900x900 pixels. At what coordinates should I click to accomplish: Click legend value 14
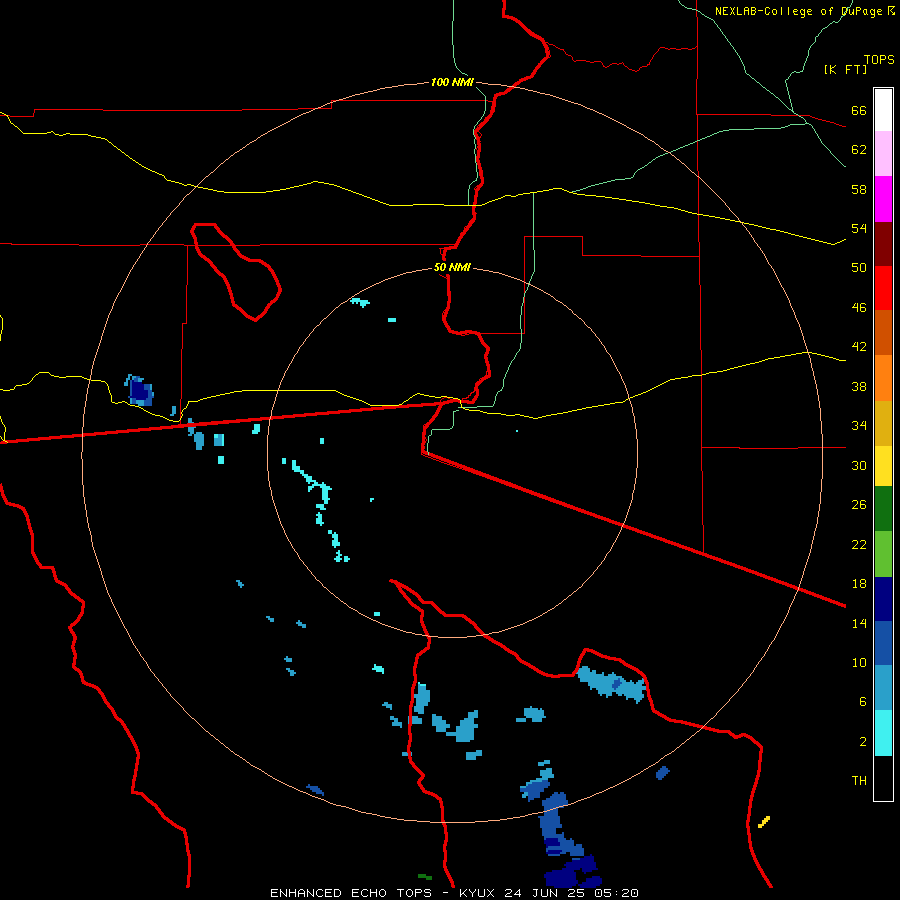(859, 623)
